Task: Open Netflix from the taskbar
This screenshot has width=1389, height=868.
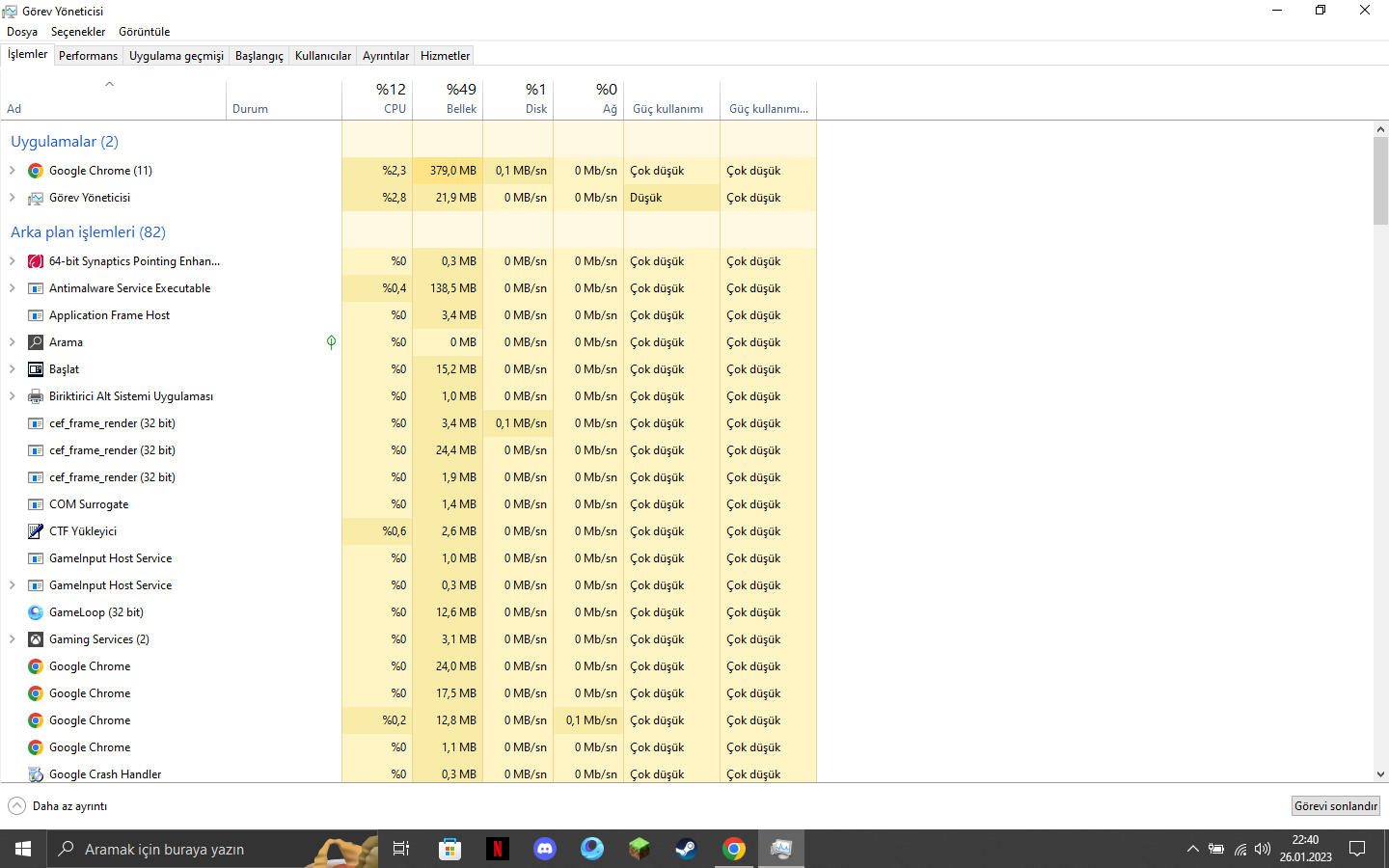Action: pyautogui.click(x=498, y=849)
